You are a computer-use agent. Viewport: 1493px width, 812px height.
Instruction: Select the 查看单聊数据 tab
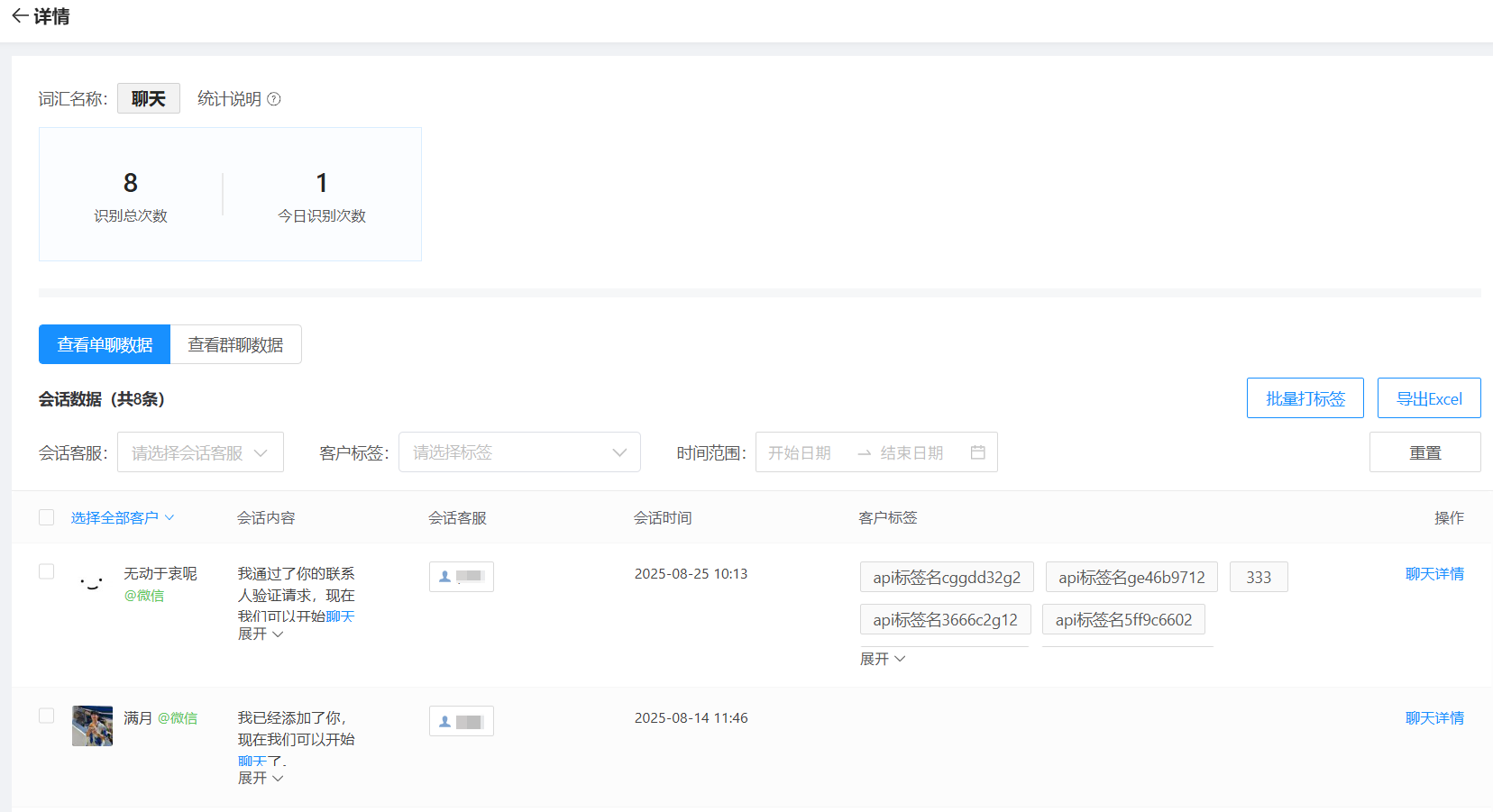[x=105, y=344]
